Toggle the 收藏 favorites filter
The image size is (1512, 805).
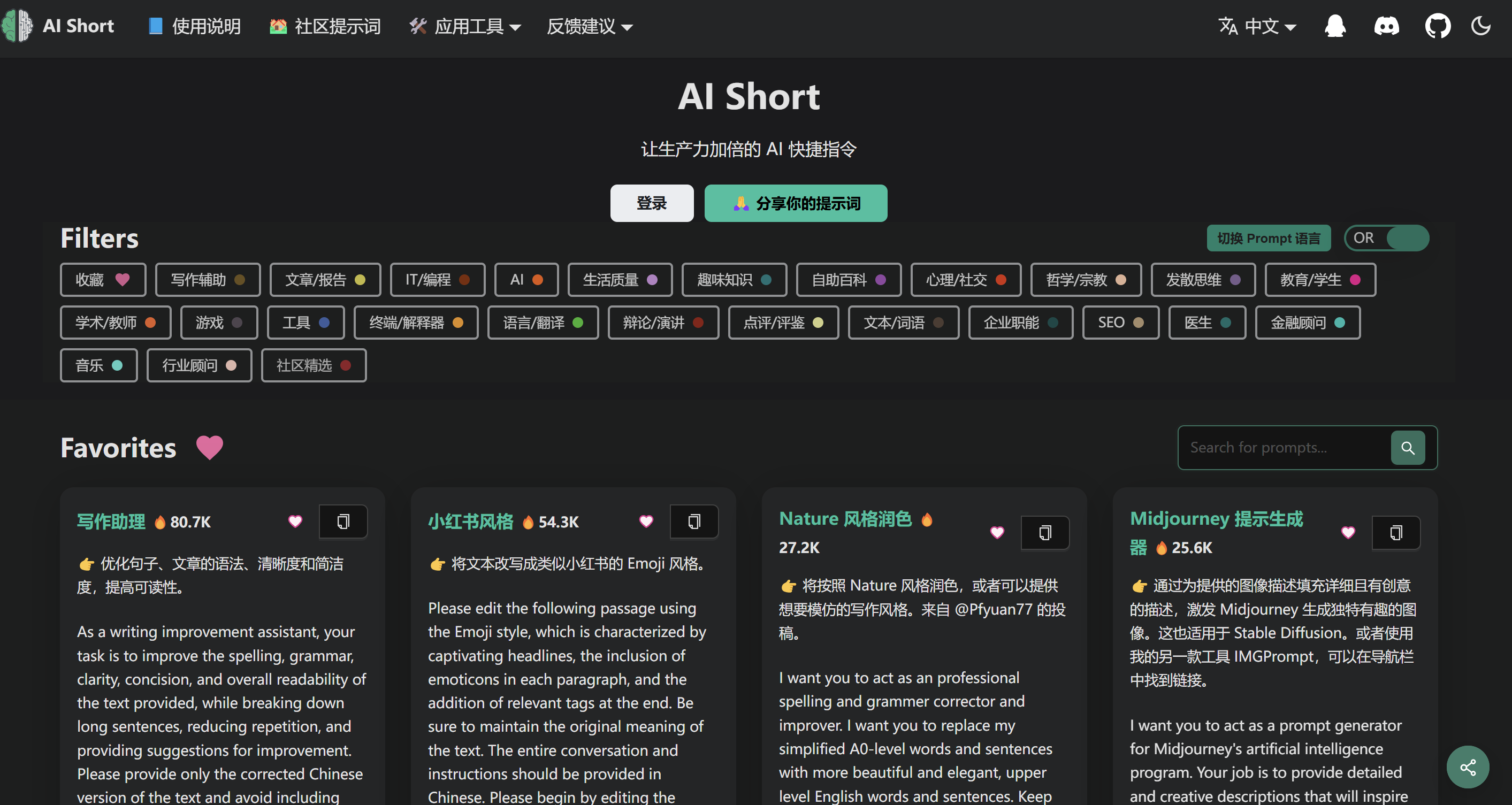[x=103, y=280]
